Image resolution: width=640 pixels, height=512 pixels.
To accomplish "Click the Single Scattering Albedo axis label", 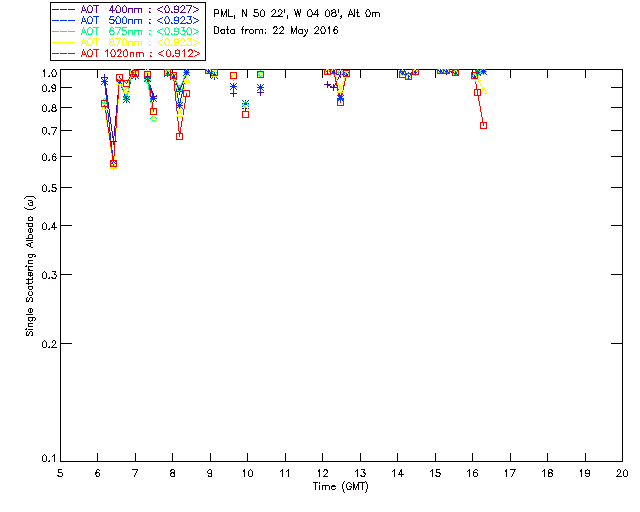I will point(30,266).
